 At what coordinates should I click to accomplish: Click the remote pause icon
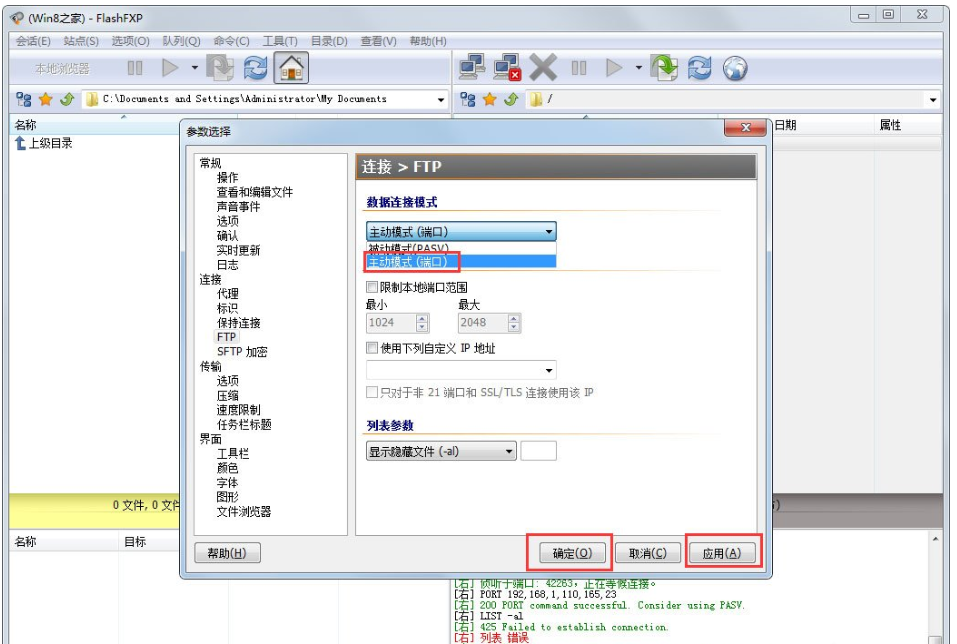[x=579, y=68]
